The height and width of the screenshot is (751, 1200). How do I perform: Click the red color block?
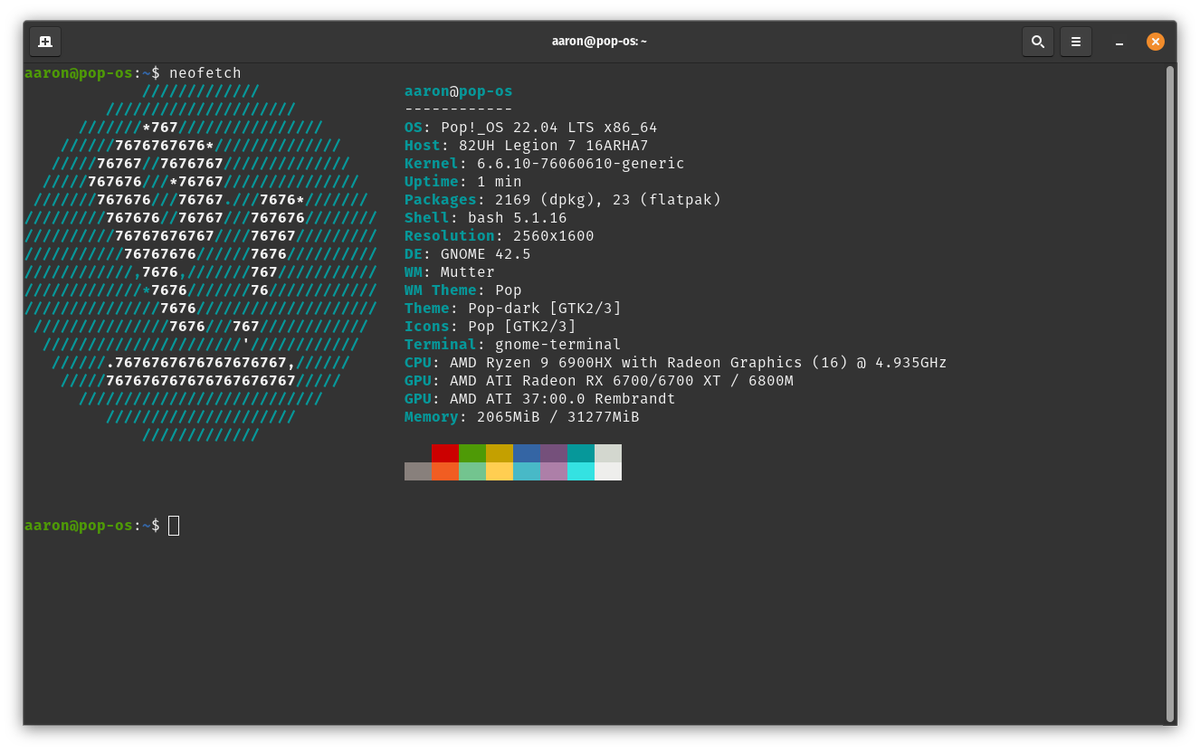tap(445, 453)
